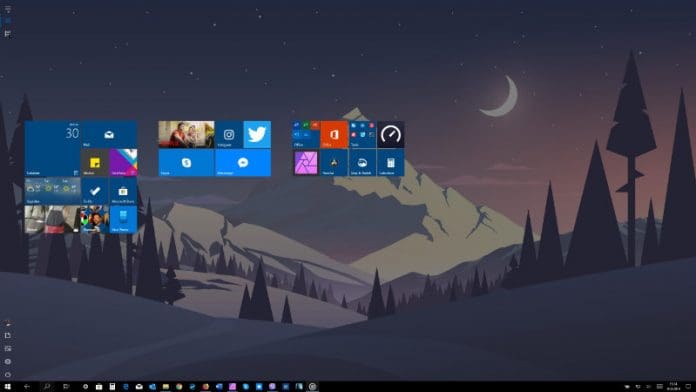This screenshot has width=696, height=392.
Task: Switch to the All apps list view
Action: pyautogui.click(x=8, y=34)
